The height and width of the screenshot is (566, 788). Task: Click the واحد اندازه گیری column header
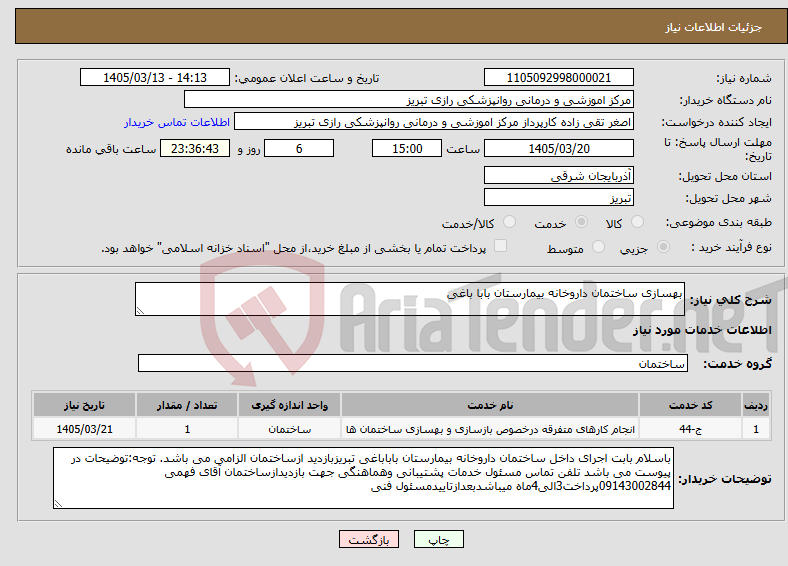(289, 405)
